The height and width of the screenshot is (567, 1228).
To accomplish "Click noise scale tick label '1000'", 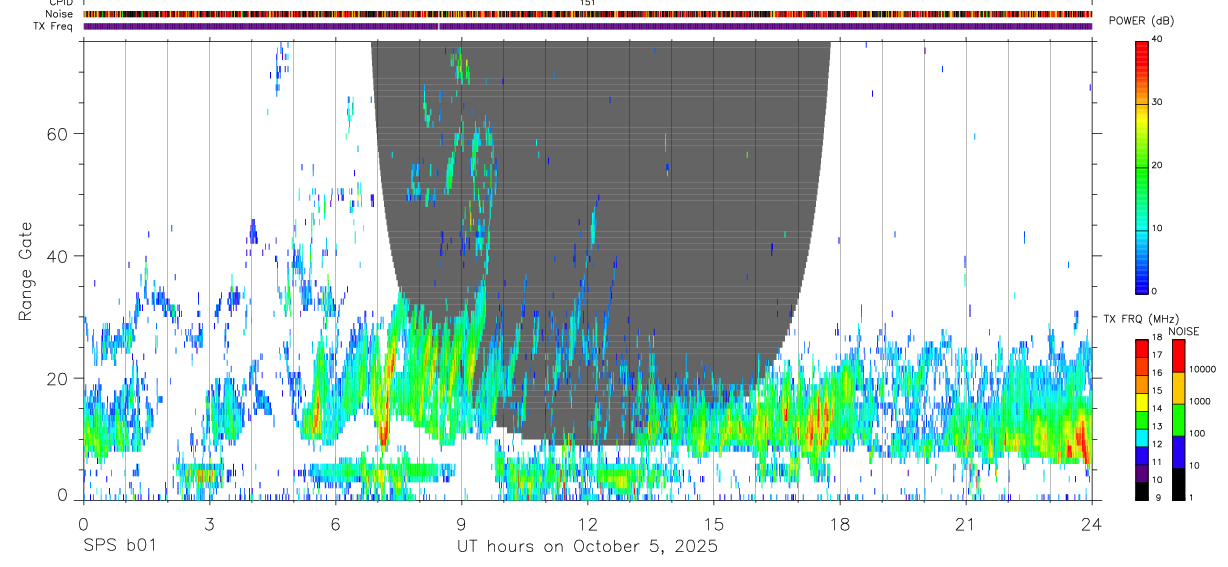I will click(x=1200, y=401).
